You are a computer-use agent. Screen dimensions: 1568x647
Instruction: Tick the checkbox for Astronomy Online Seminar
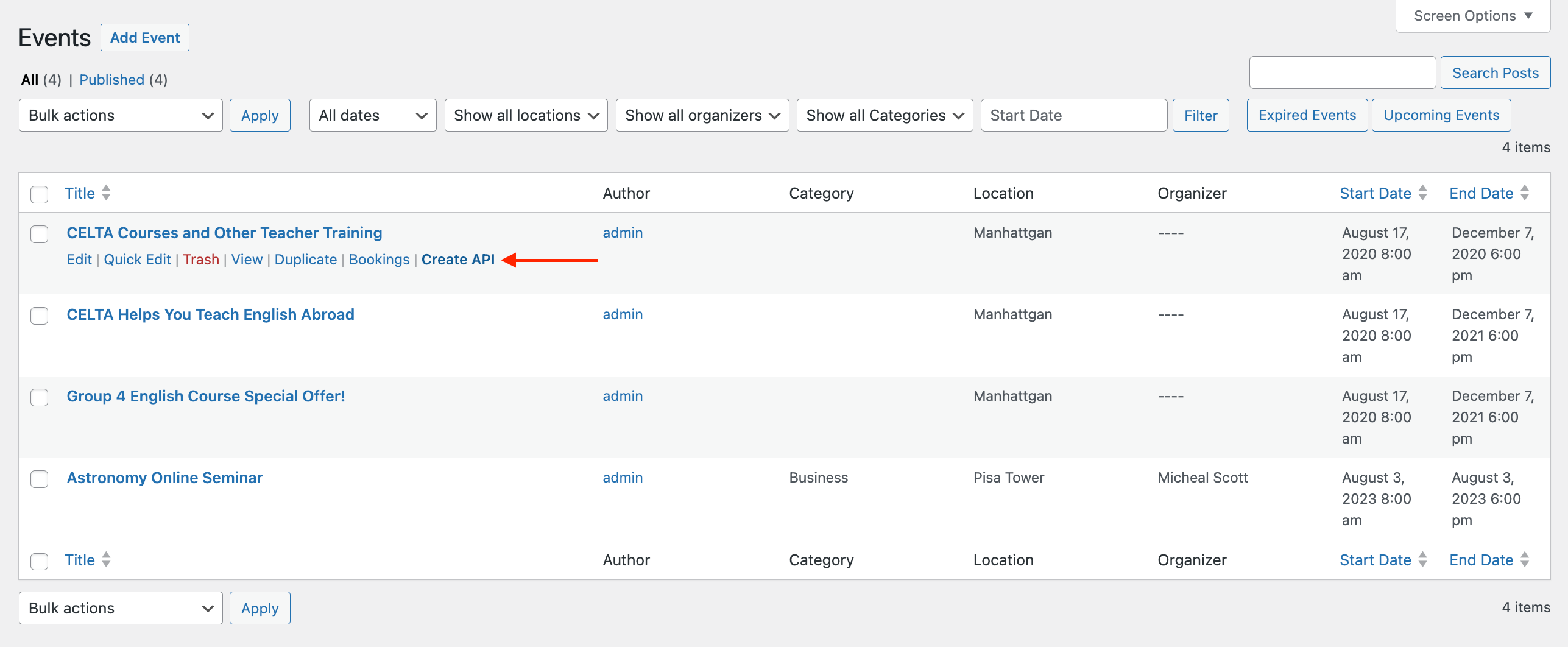40,479
